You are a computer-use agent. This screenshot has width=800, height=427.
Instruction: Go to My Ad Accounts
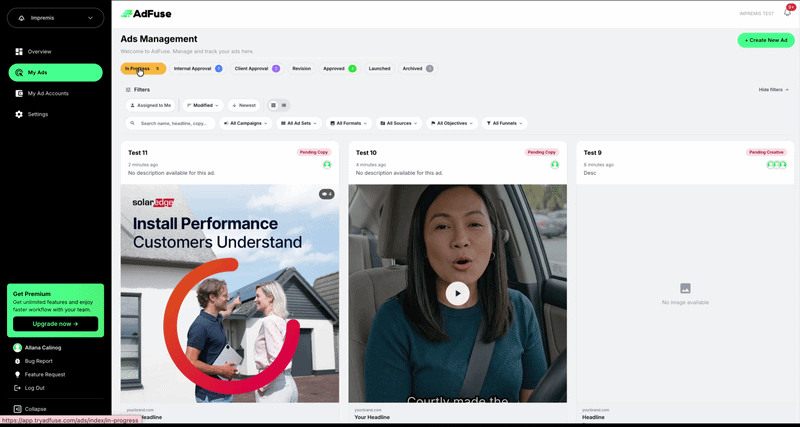click(x=47, y=93)
